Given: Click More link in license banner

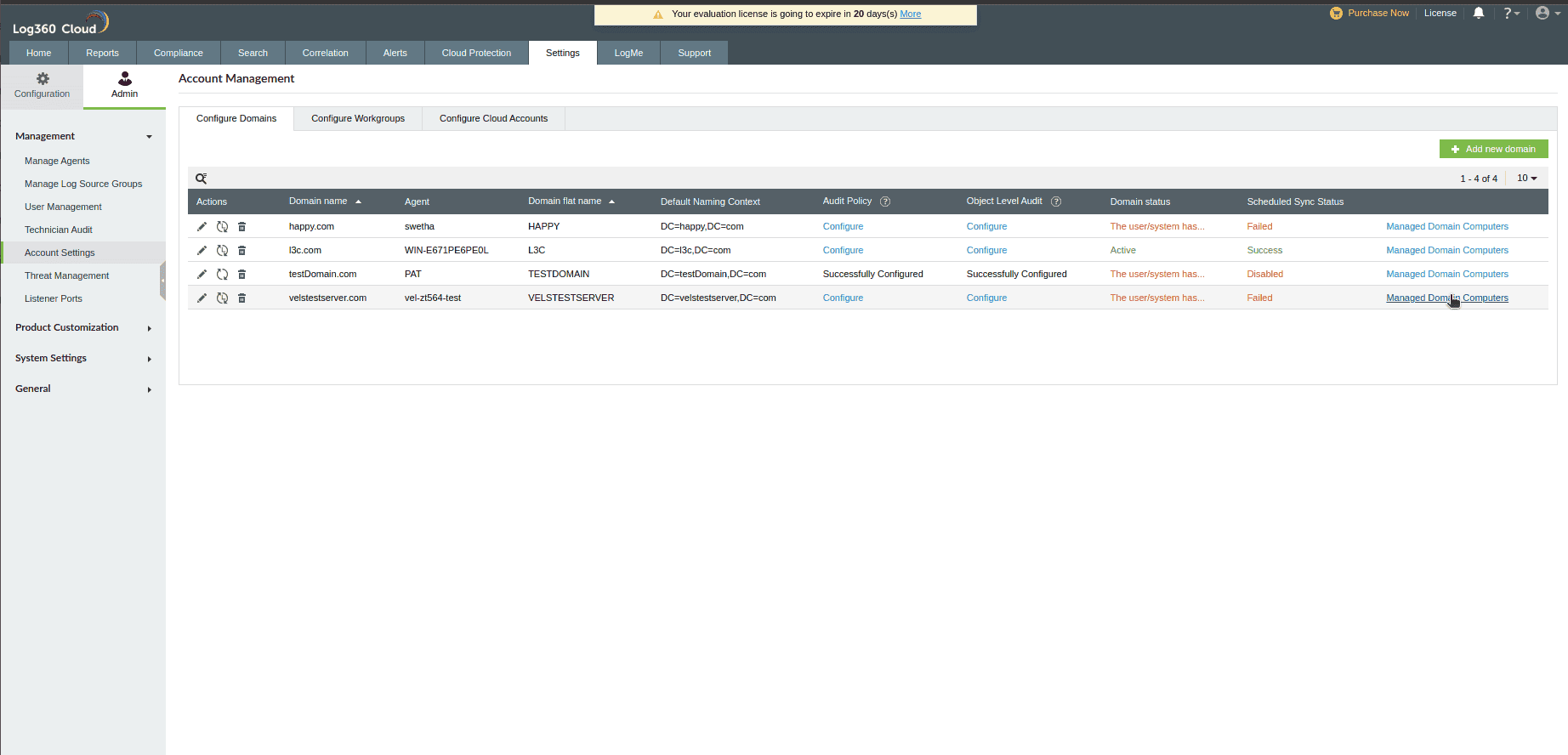Looking at the screenshot, I should coord(910,14).
